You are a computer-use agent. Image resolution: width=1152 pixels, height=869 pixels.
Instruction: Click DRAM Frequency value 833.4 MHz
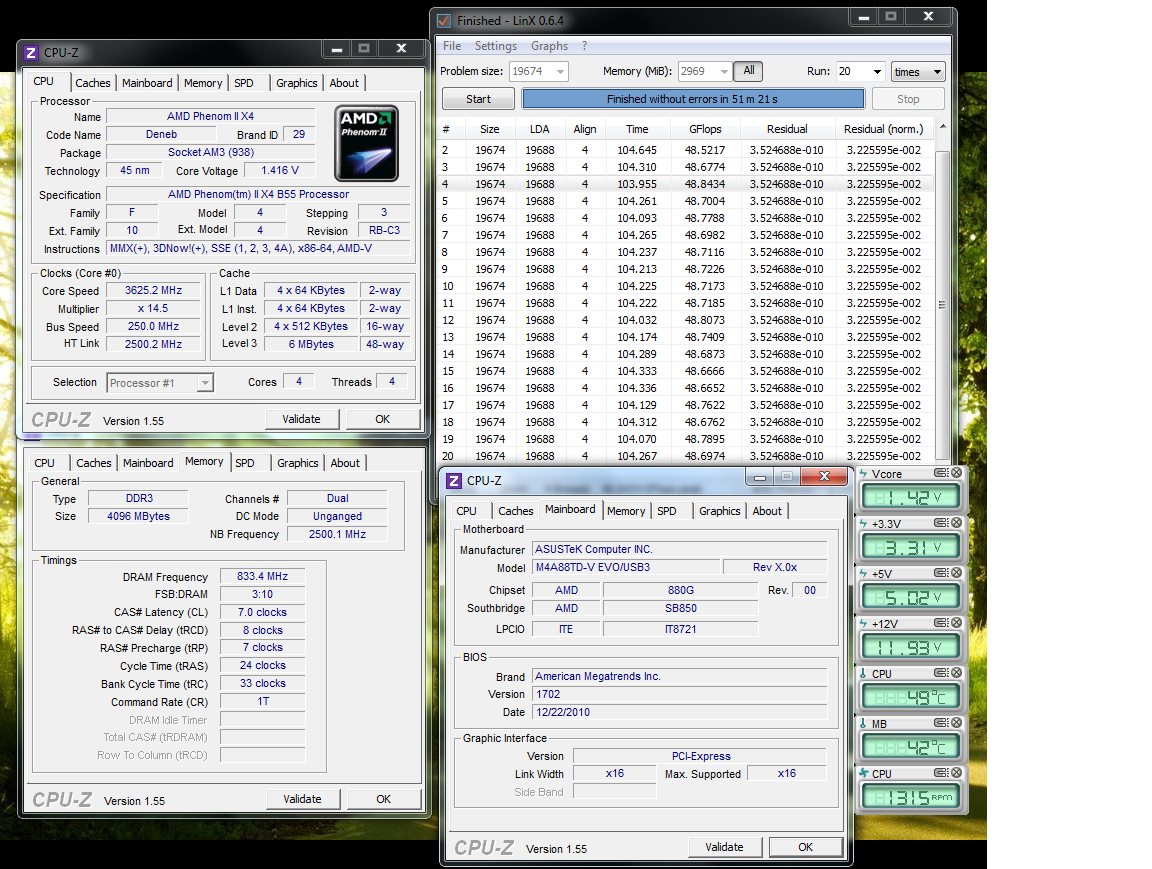tap(262, 577)
